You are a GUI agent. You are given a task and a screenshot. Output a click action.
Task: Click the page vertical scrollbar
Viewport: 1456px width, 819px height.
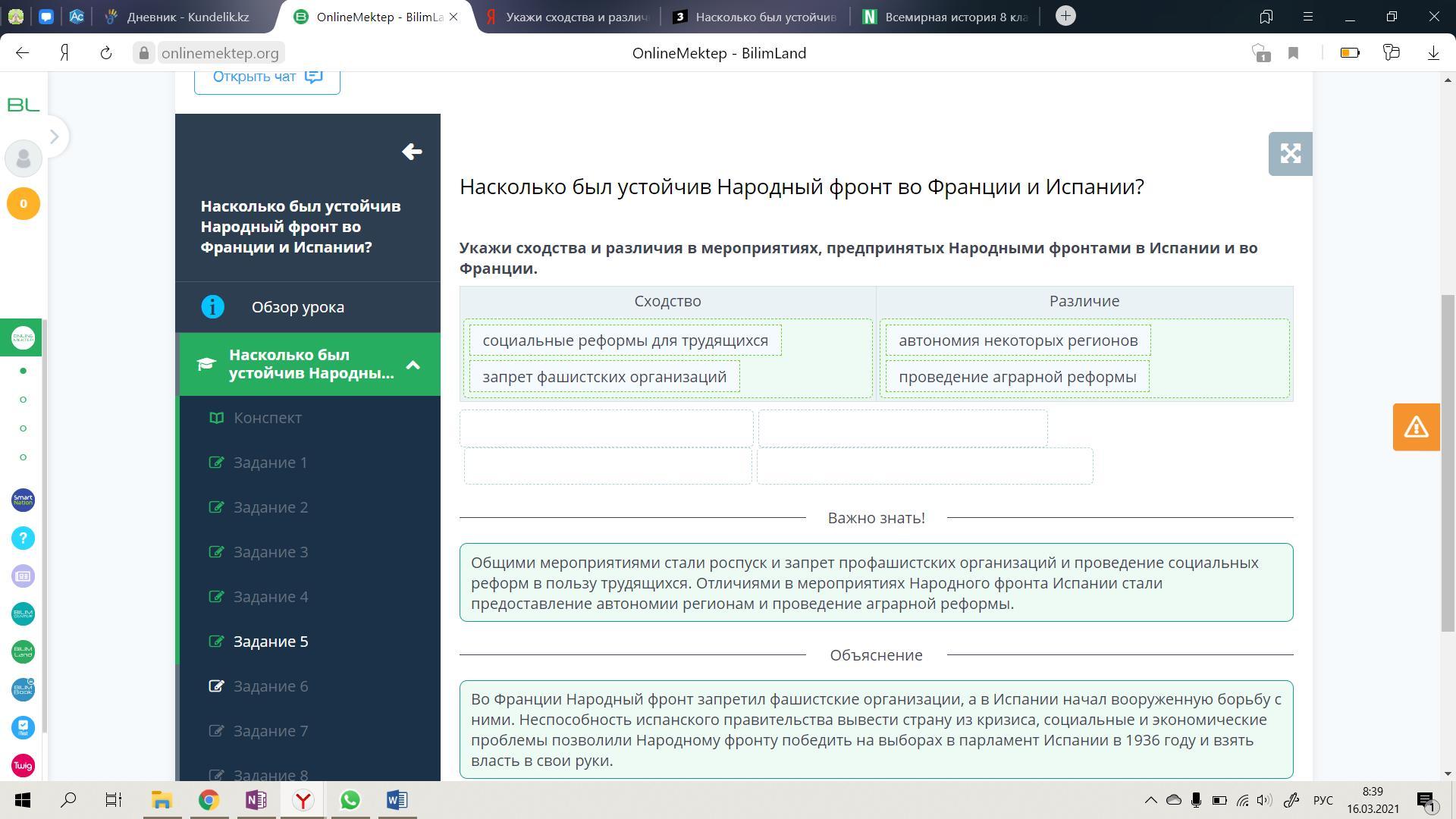click(x=1448, y=463)
